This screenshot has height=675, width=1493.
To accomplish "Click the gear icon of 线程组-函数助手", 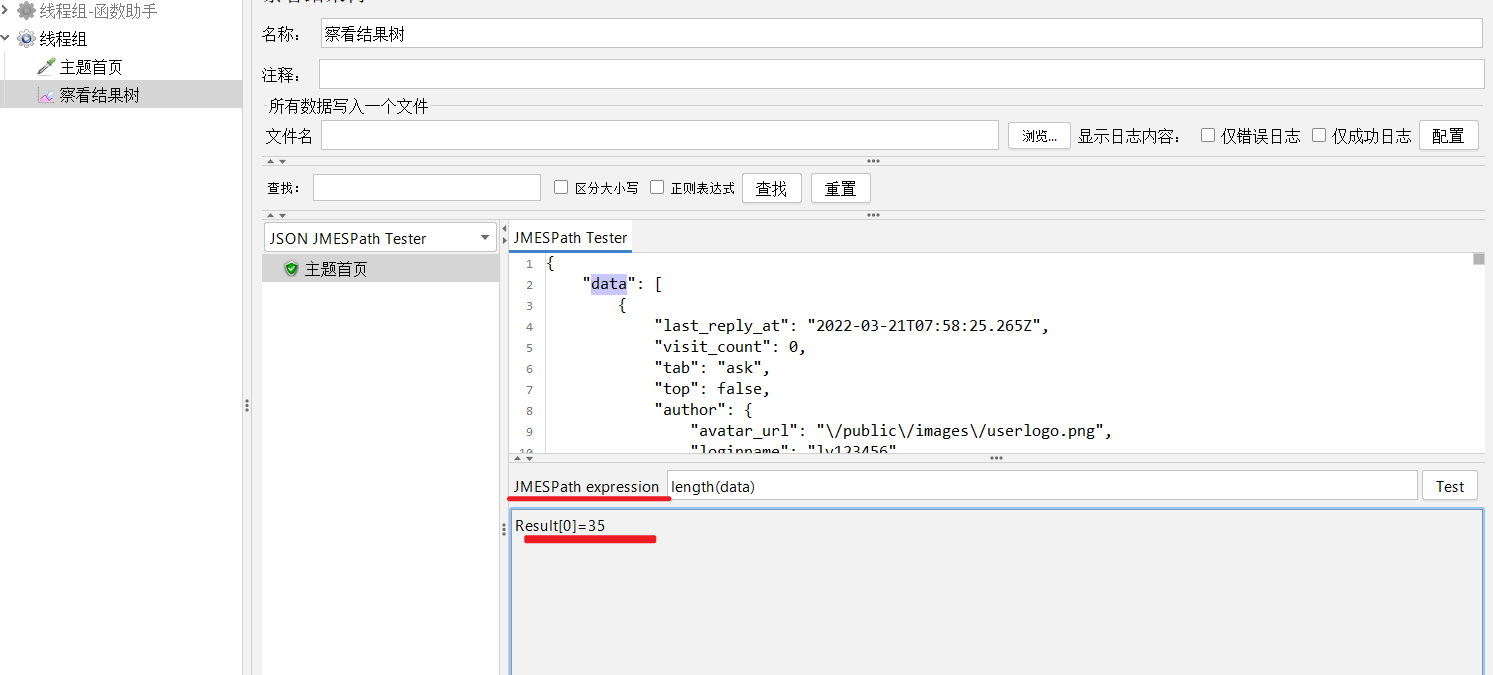I will [26, 11].
